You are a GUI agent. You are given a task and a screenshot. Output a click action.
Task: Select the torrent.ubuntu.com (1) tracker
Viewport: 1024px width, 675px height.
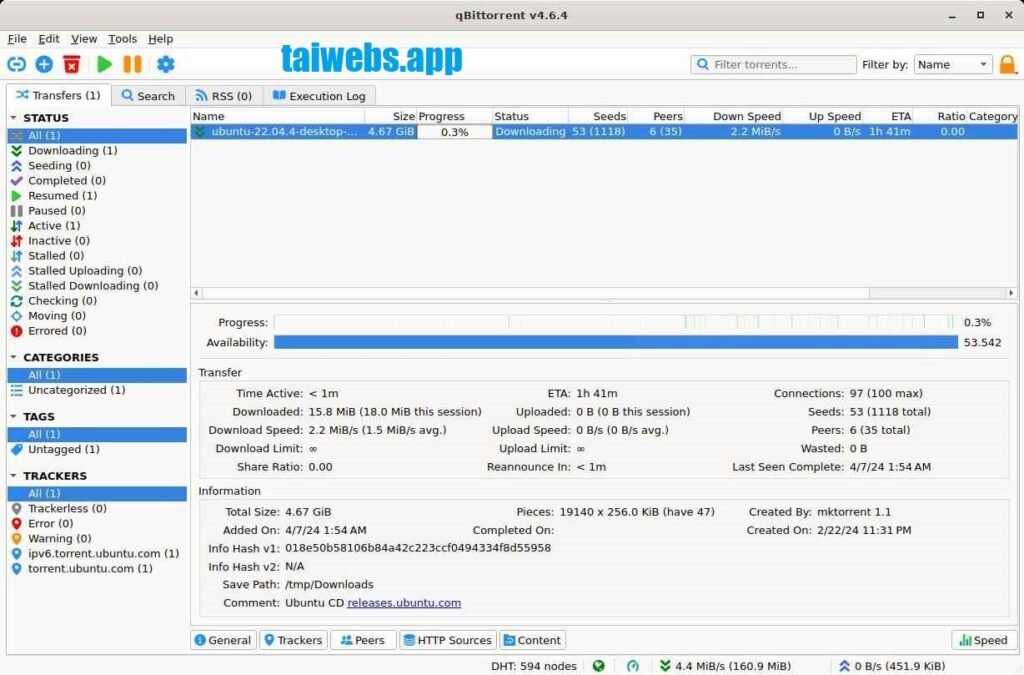97,568
